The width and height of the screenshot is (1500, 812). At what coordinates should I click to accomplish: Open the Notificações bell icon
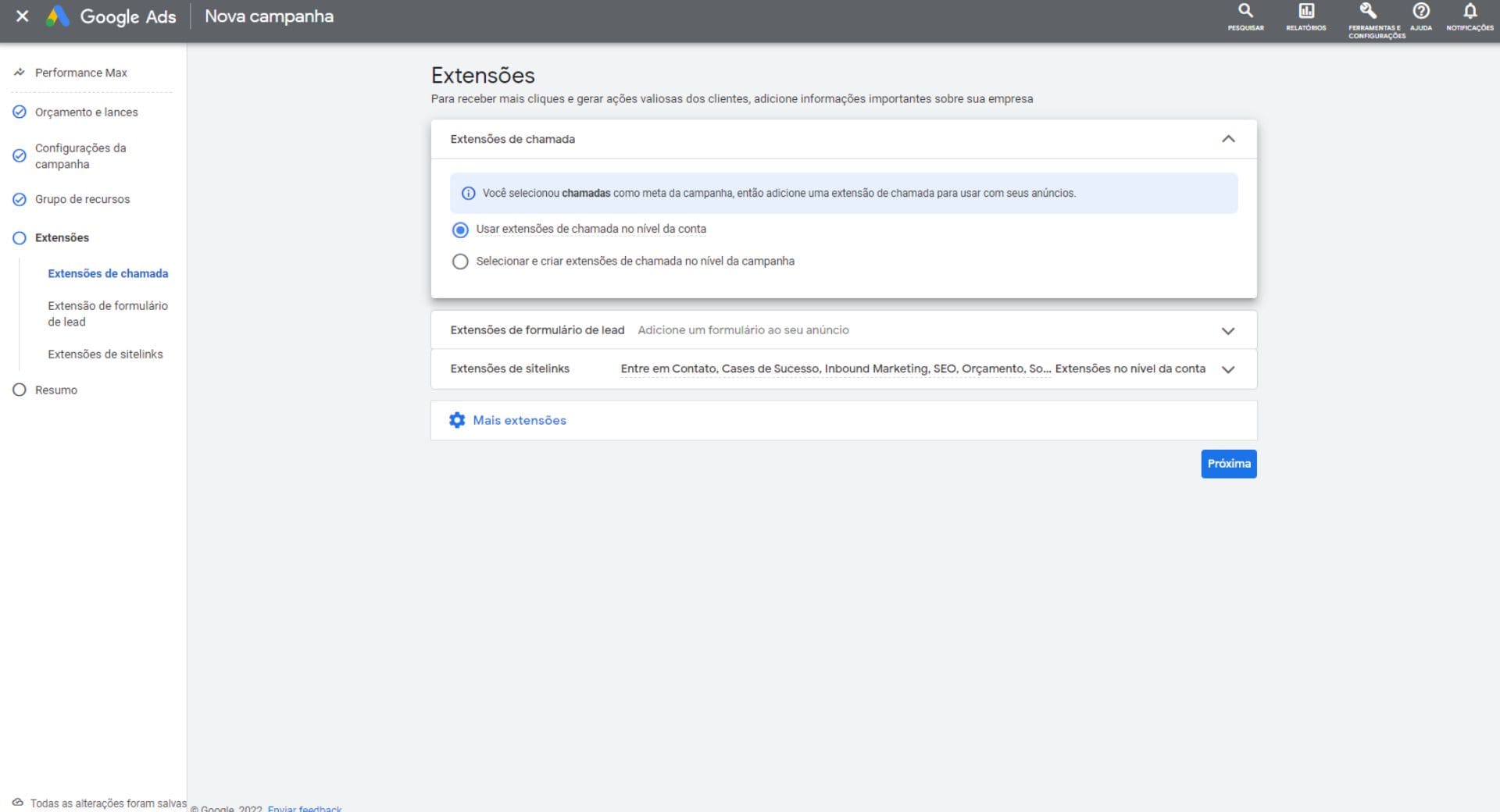[x=1470, y=12]
